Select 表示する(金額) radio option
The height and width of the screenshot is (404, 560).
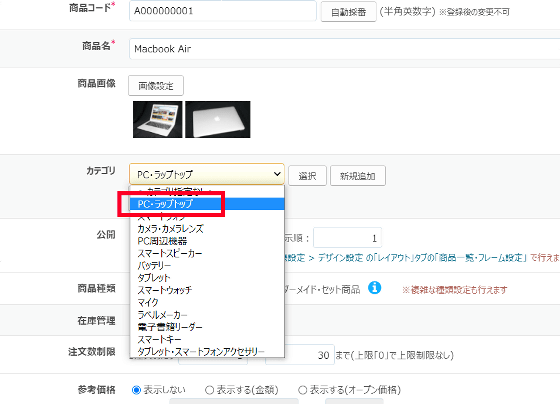click(209, 390)
